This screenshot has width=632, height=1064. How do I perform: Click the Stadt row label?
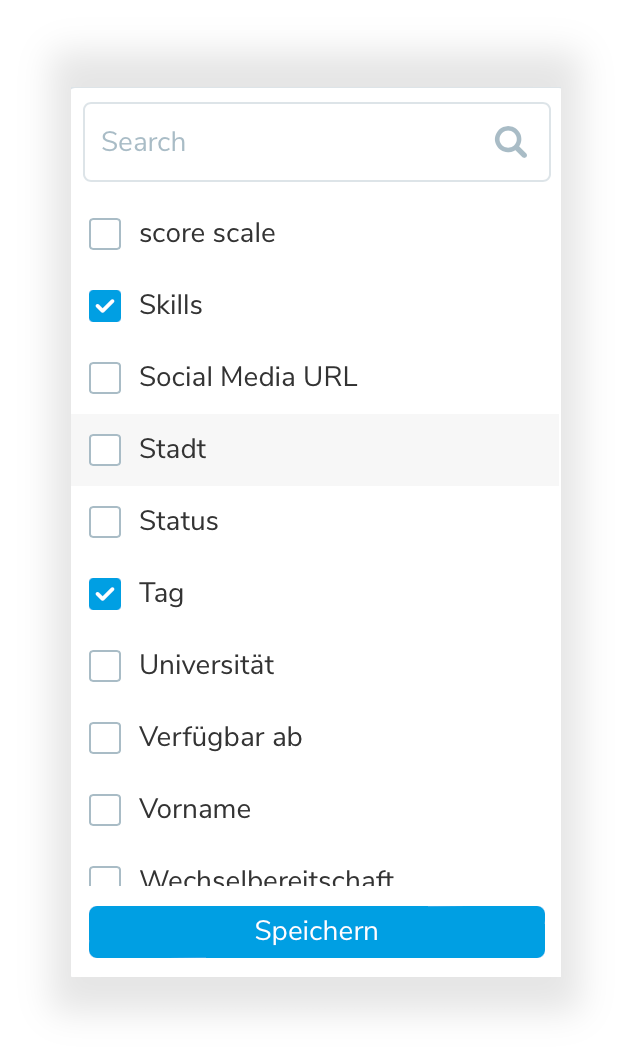pos(173,449)
